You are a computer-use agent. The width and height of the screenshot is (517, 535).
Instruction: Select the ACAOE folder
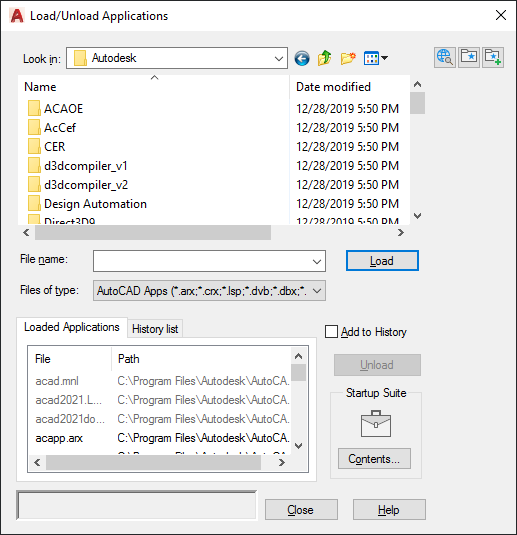pyautogui.click(x=55, y=109)
